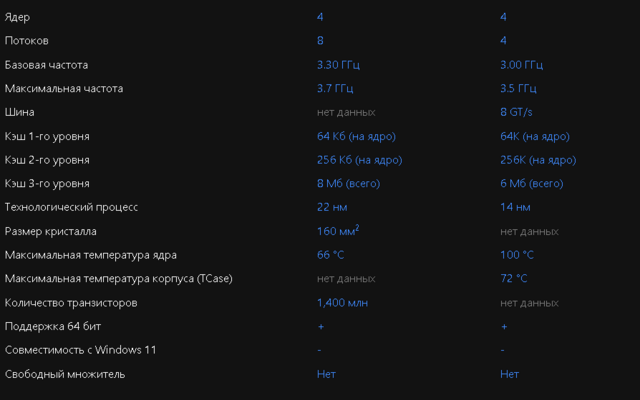
Task: Click the 8 GT/s bus speed value
Action: 516,112
